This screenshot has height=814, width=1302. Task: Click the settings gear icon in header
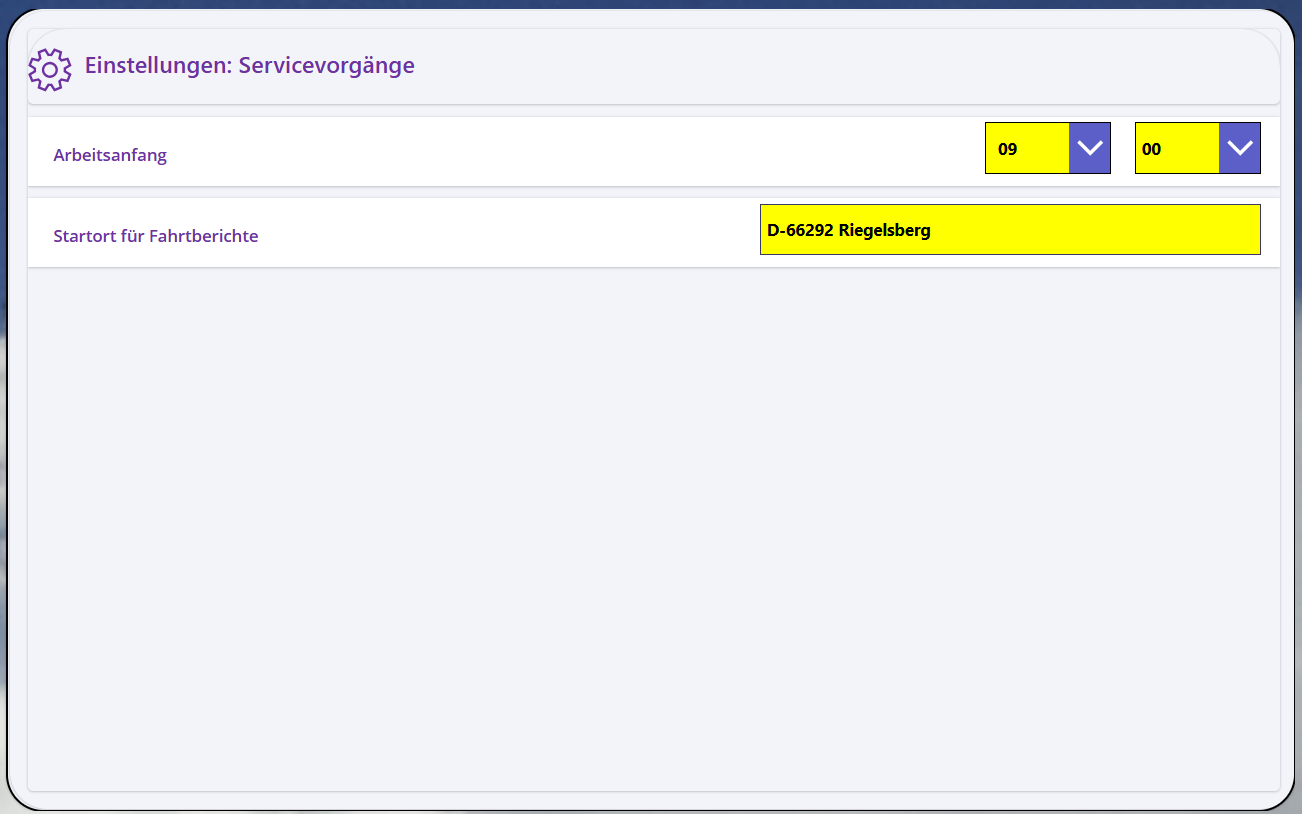click(50, 69)
